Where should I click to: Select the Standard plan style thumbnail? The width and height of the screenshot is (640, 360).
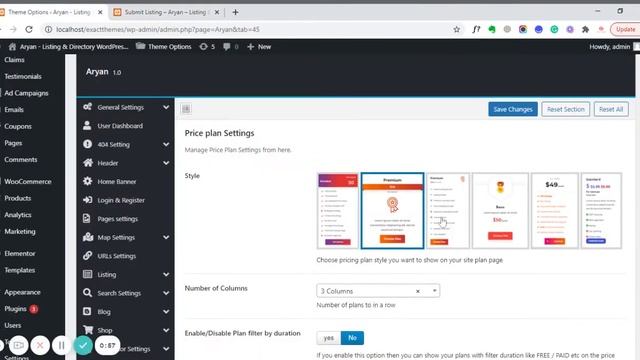pos(601,211)
